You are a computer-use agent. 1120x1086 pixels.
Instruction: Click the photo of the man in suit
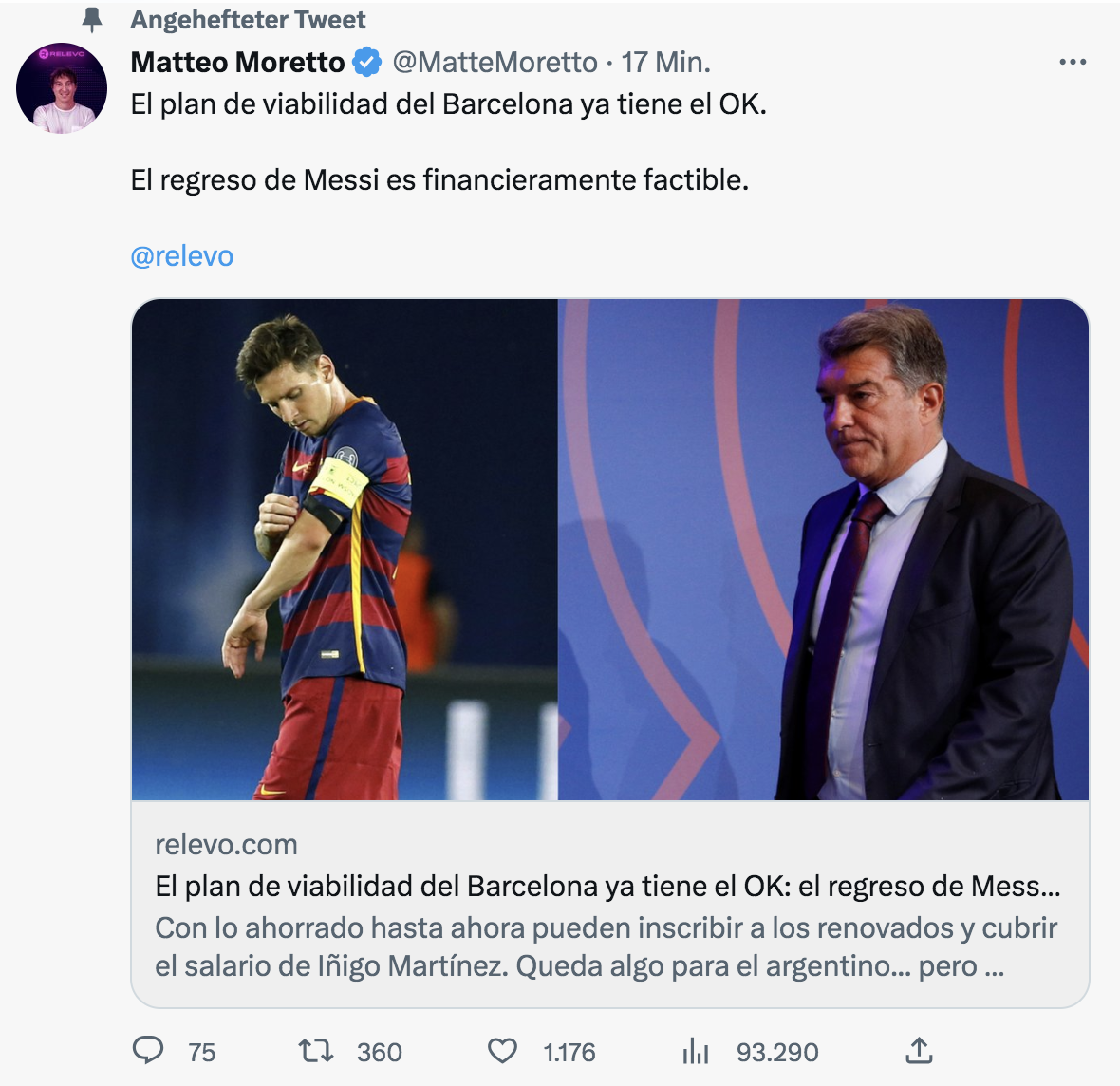(823, 550)
